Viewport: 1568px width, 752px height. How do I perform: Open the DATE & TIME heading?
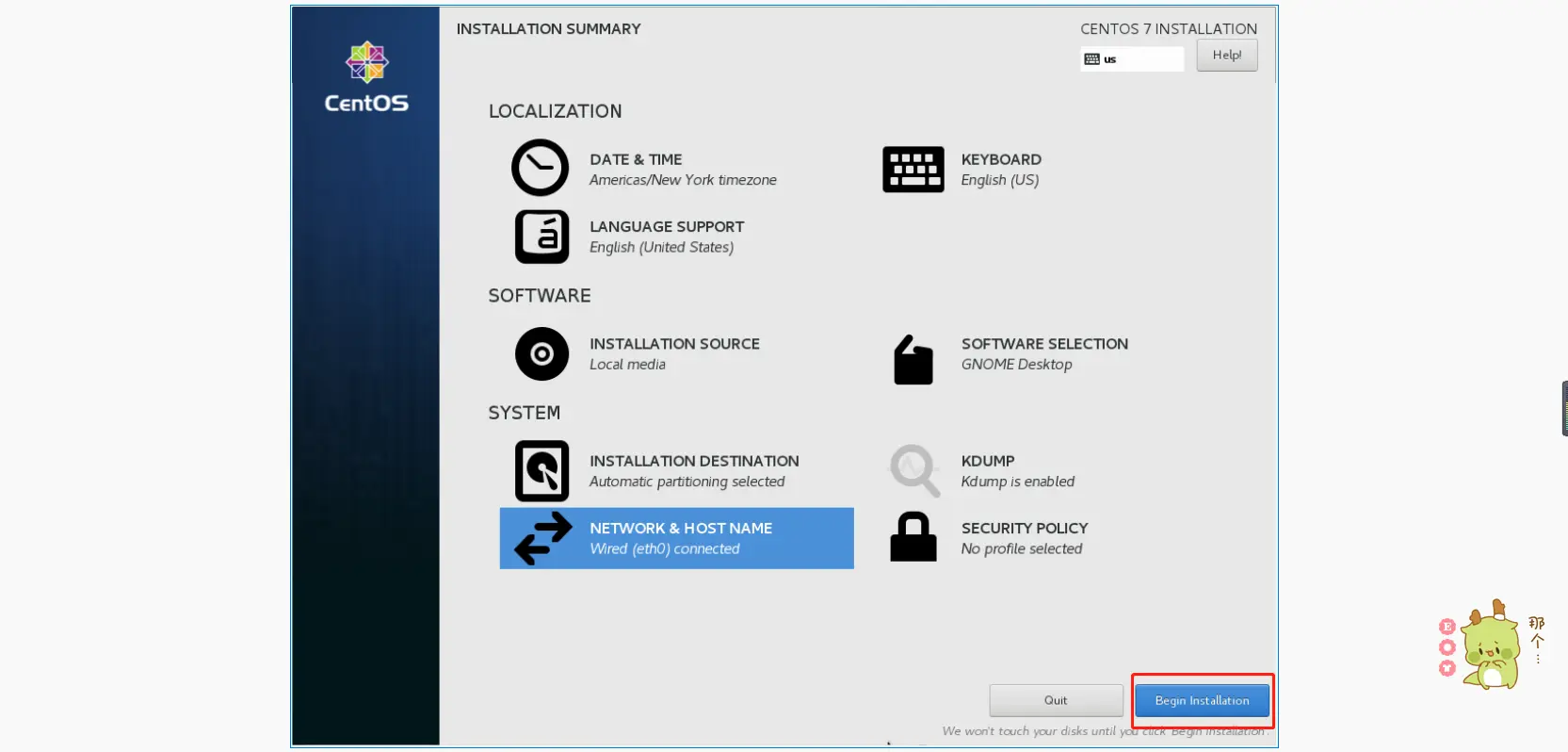pos(636,159)
